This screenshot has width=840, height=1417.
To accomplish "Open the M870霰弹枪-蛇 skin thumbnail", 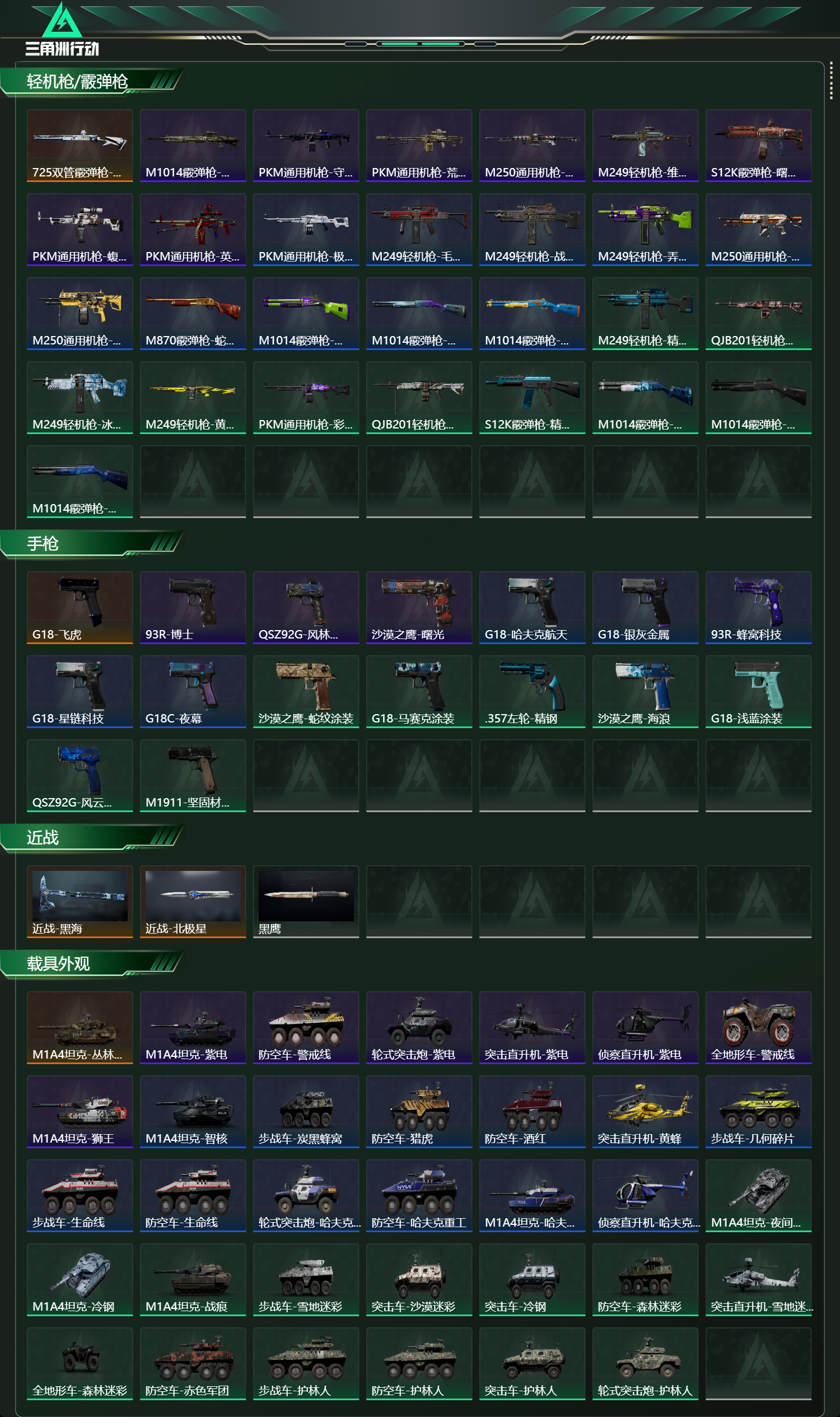I will (x=193, y=314).
